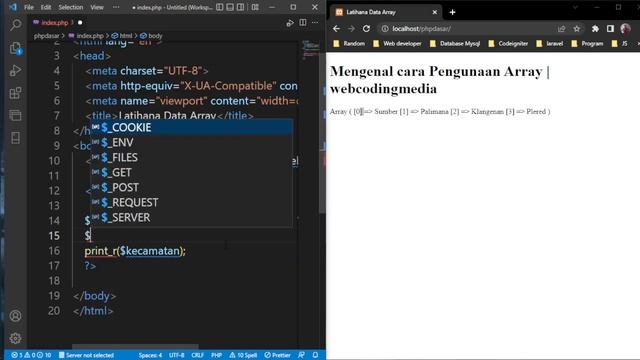Split the editor to the right
This screenshot has width=640, height=360.
[303, 22]
